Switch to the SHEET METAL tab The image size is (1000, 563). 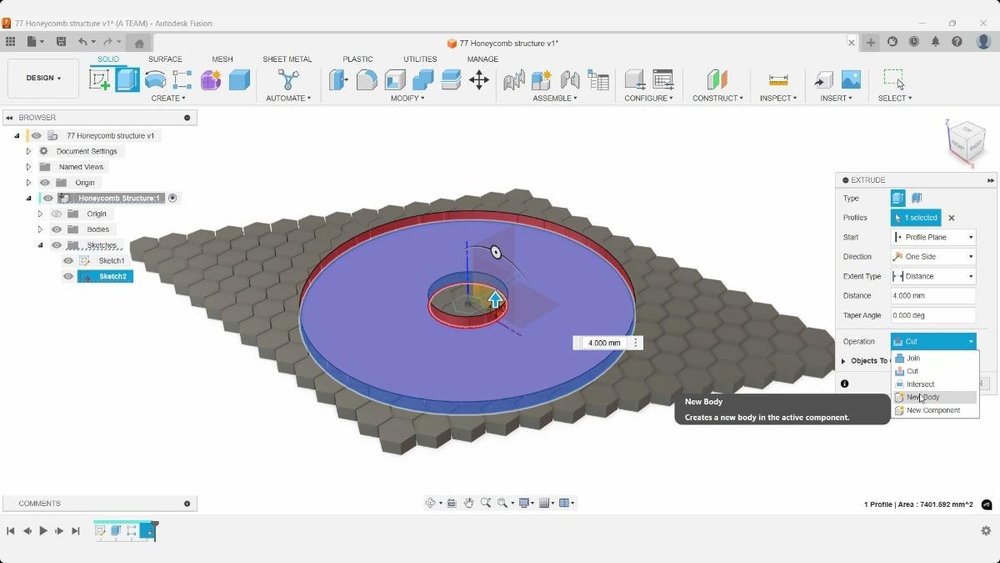tap(287, 59)
